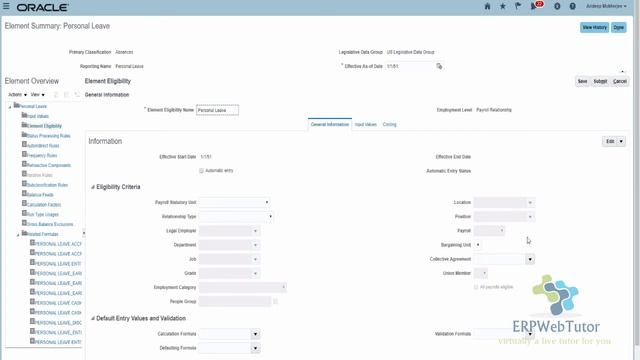Click the first greyed toolbar icon beside View

(56, 95)
